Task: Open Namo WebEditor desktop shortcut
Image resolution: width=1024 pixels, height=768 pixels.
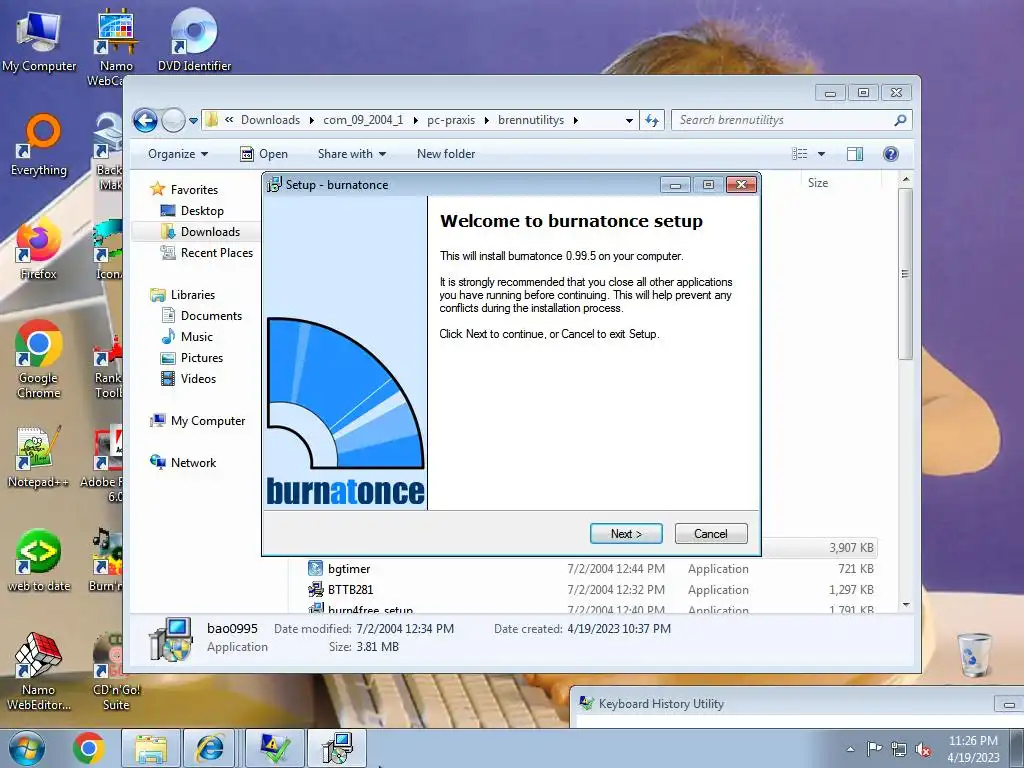Action: (39, 671)
